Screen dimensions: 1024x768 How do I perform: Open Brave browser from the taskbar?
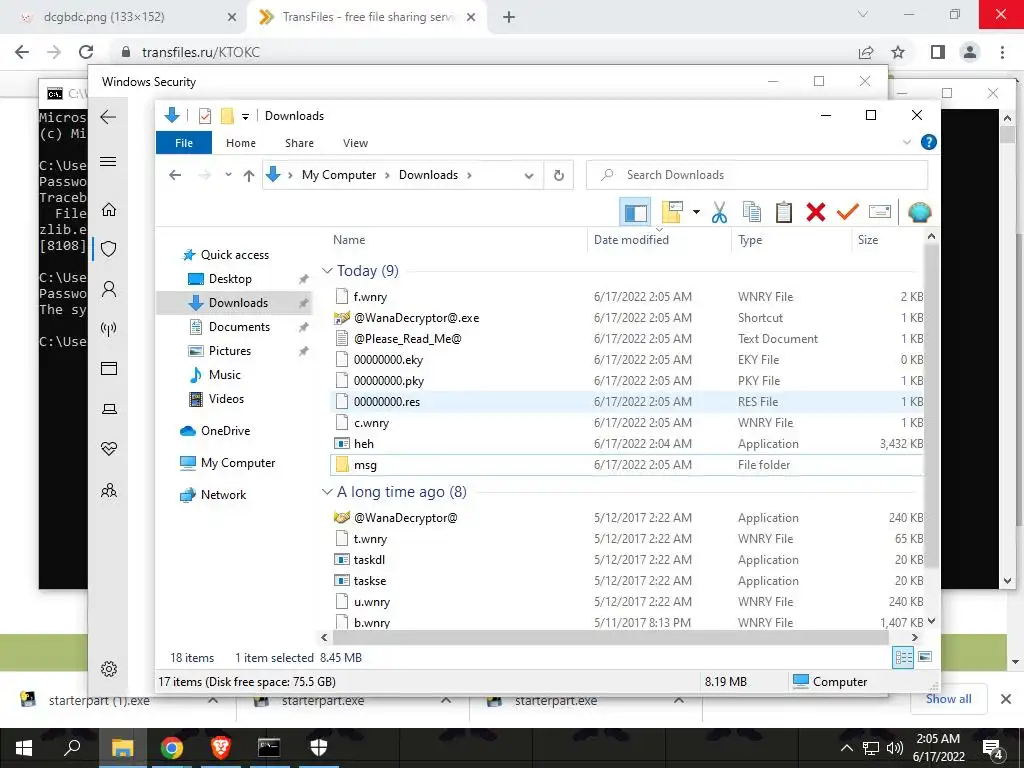click(x=220, y=747)
